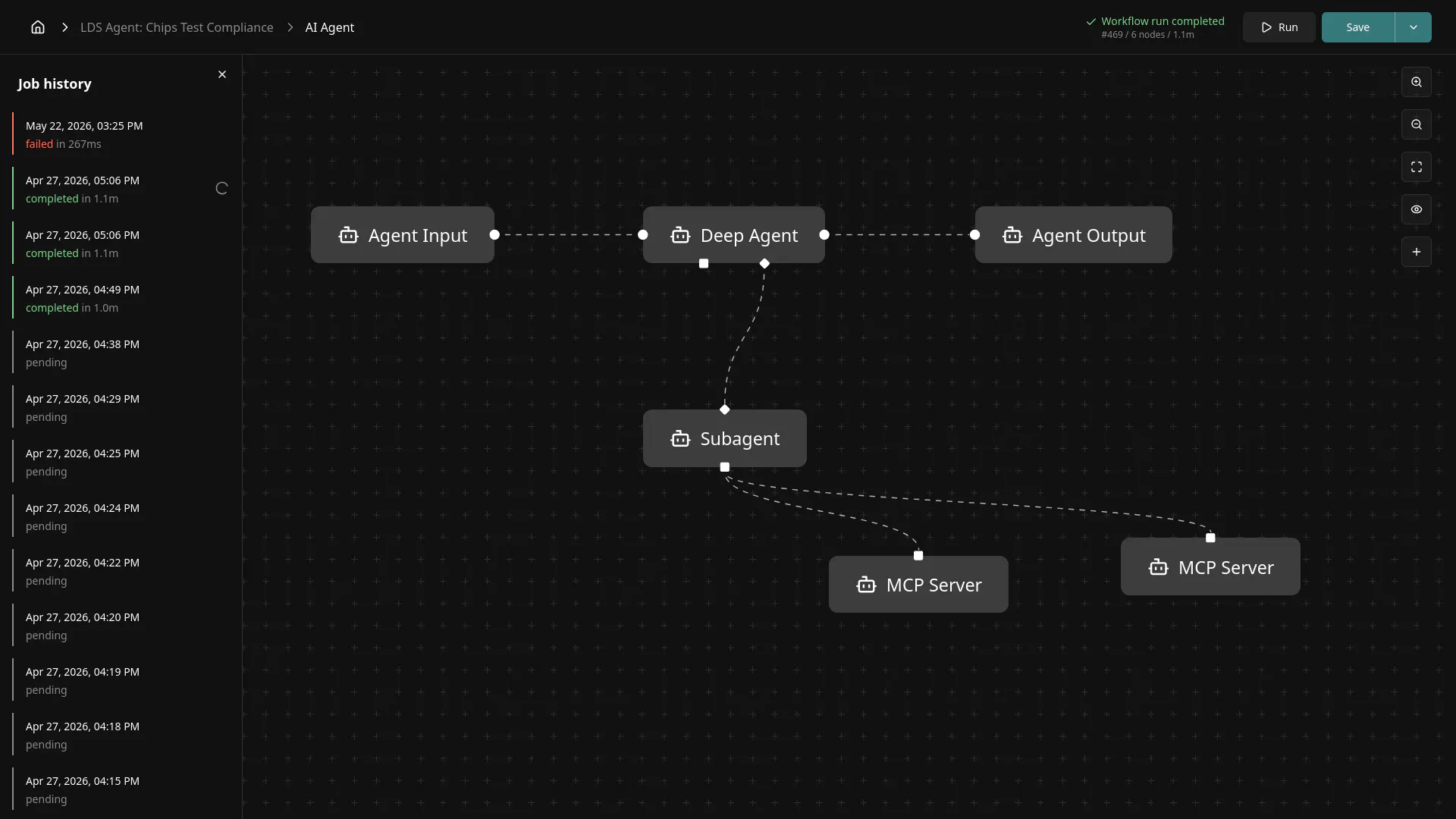Image resolution: width=1456 pixels, height=819 pixels.
Task: Select the Deep Agent node
Action: (x=734, y=235)
